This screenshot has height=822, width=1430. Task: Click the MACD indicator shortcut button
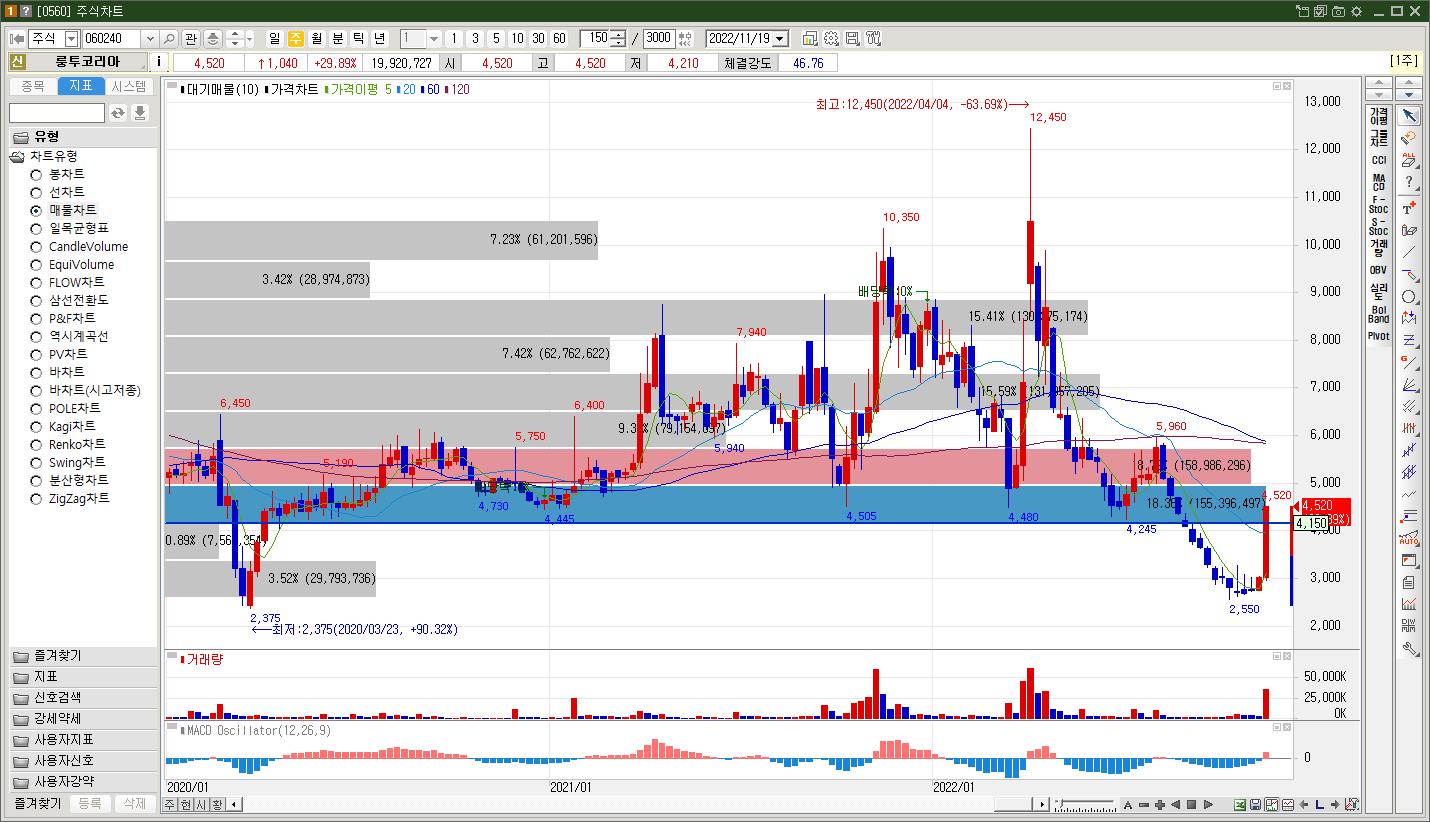1379,183
